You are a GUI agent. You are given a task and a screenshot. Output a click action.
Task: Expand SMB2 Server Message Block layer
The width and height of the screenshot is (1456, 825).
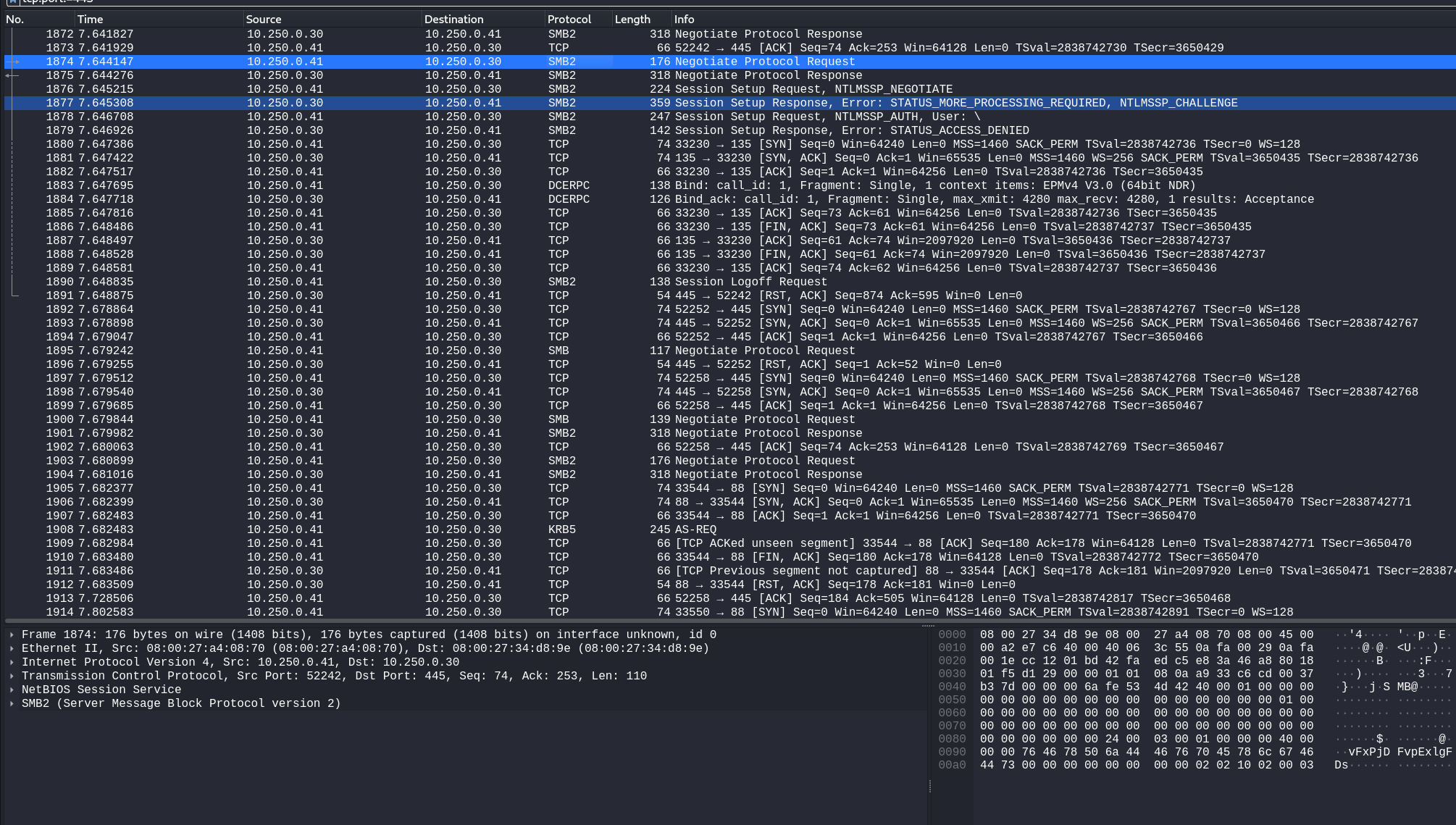tap(12, 703)
